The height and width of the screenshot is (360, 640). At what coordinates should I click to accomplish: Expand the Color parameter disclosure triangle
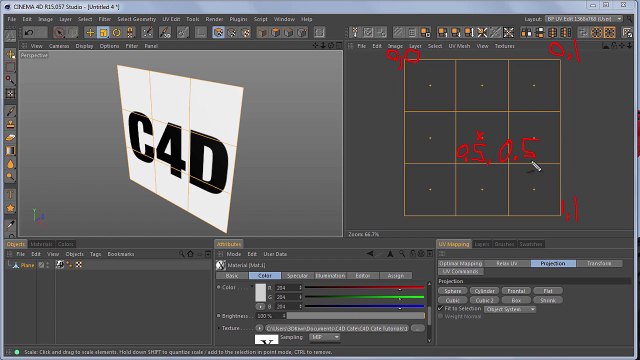(252, 287)
